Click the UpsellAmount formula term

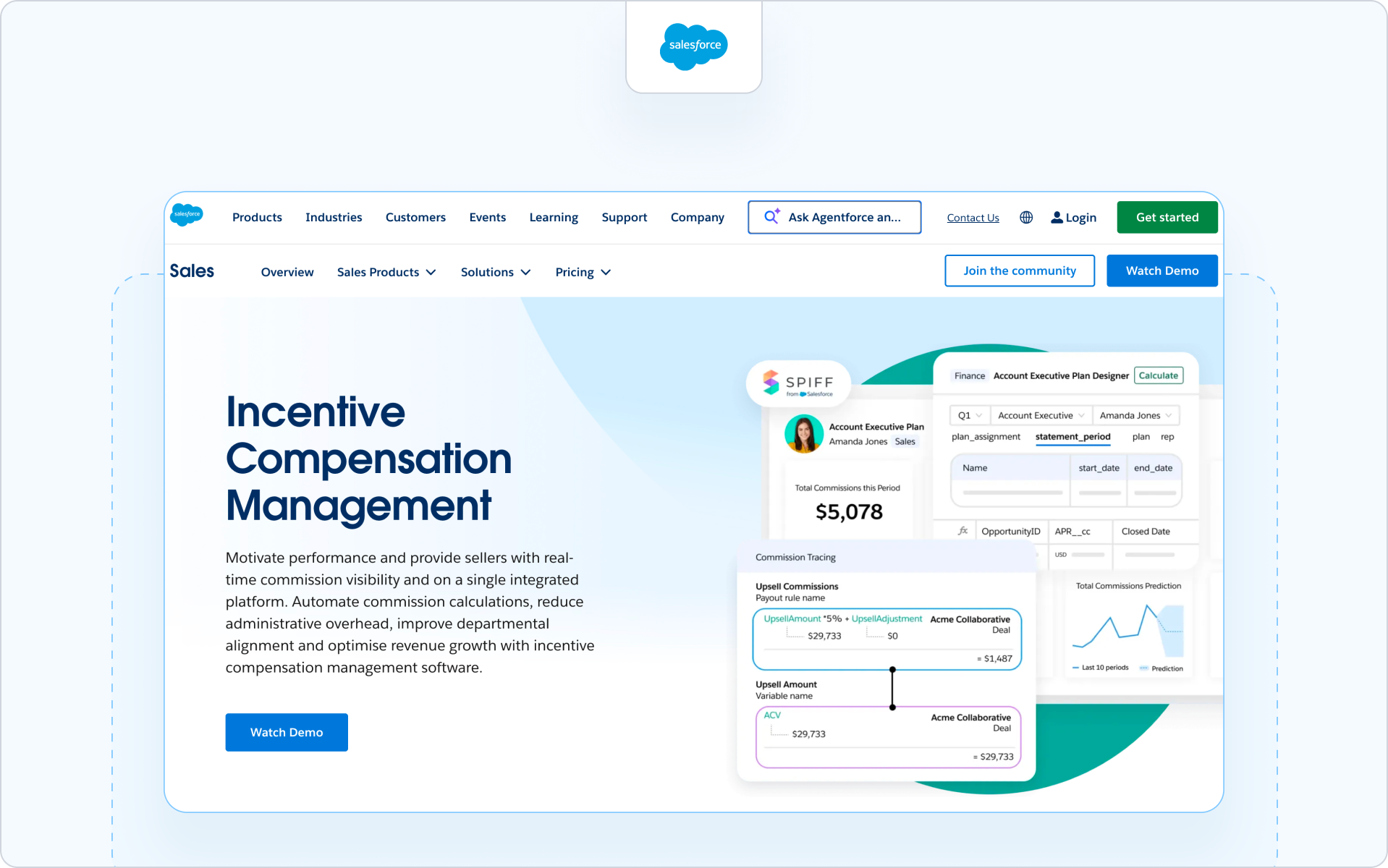point(792,618)
